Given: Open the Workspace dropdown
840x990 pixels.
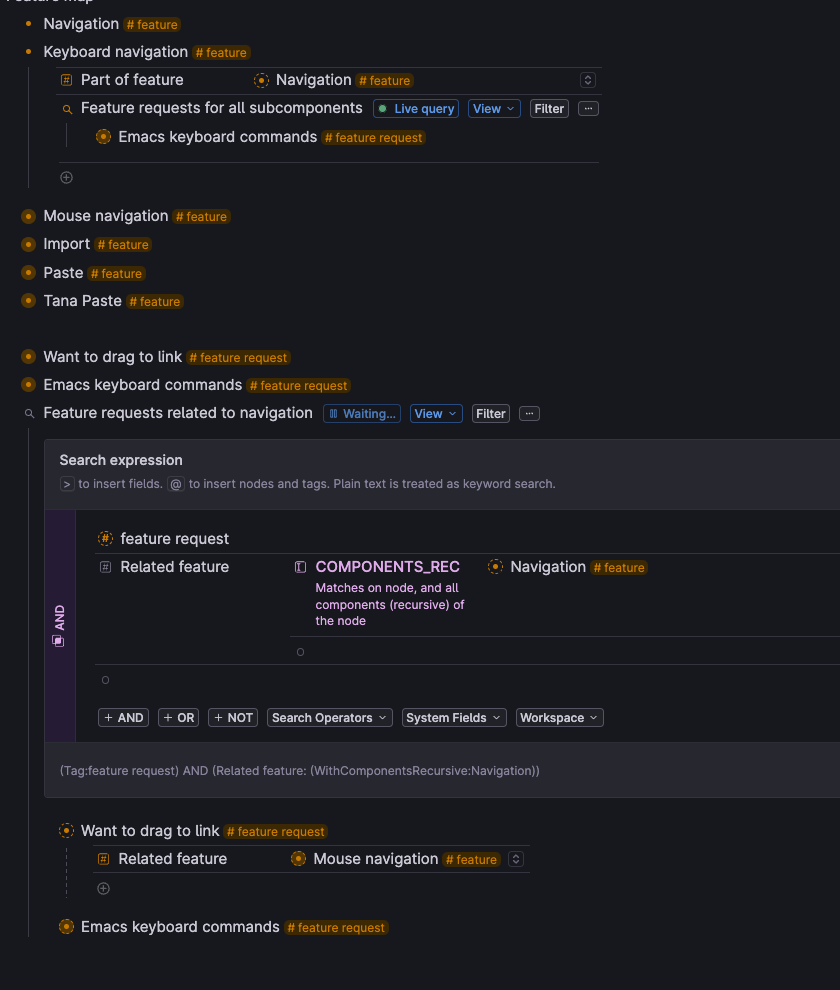Looking at the screenshot, I should coord(560,718).
